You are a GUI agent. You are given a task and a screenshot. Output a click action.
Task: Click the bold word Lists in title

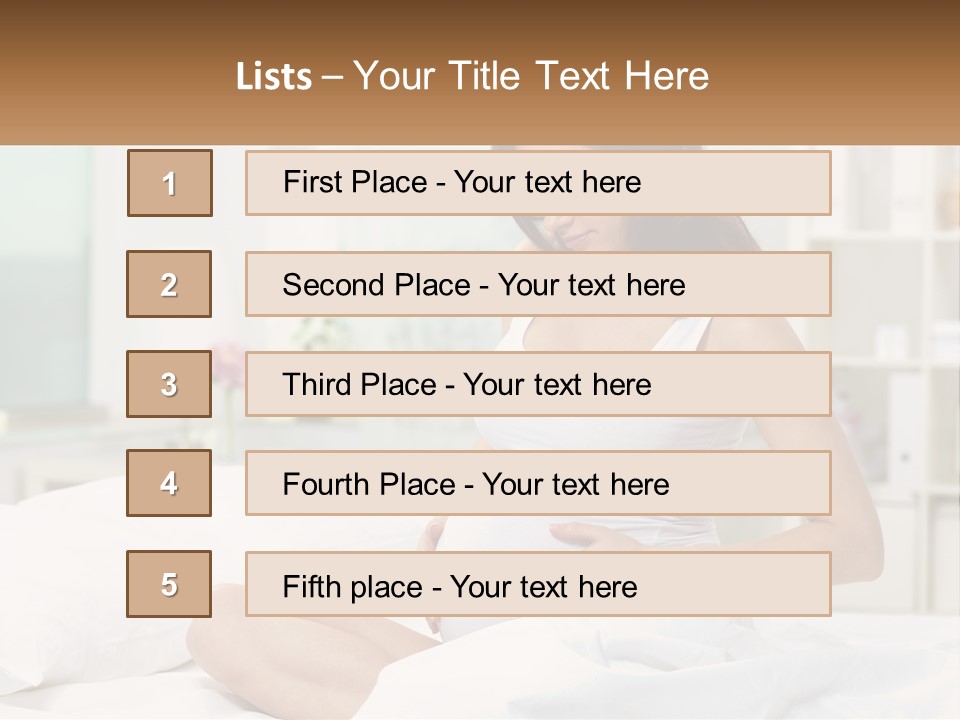coord(274,77)
